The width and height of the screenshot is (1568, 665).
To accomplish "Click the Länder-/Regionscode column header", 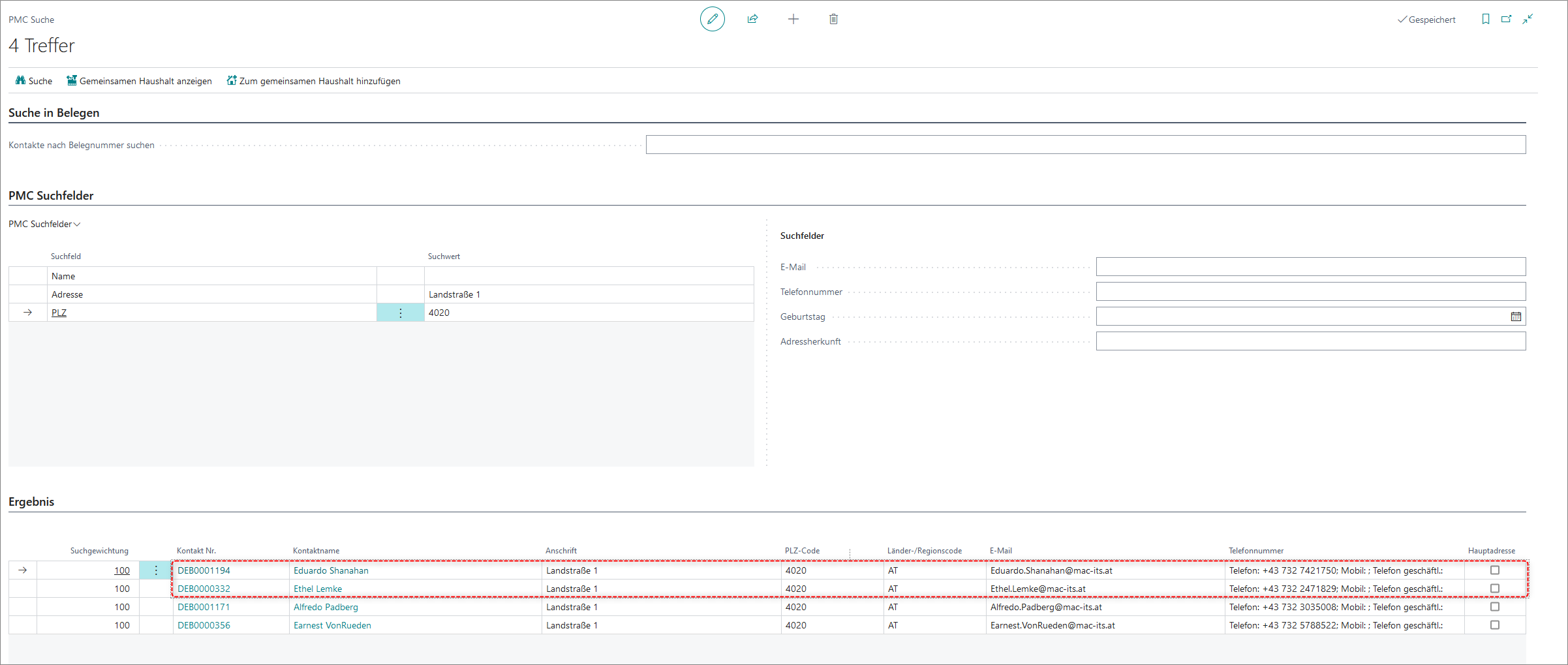I will (925, 551).
